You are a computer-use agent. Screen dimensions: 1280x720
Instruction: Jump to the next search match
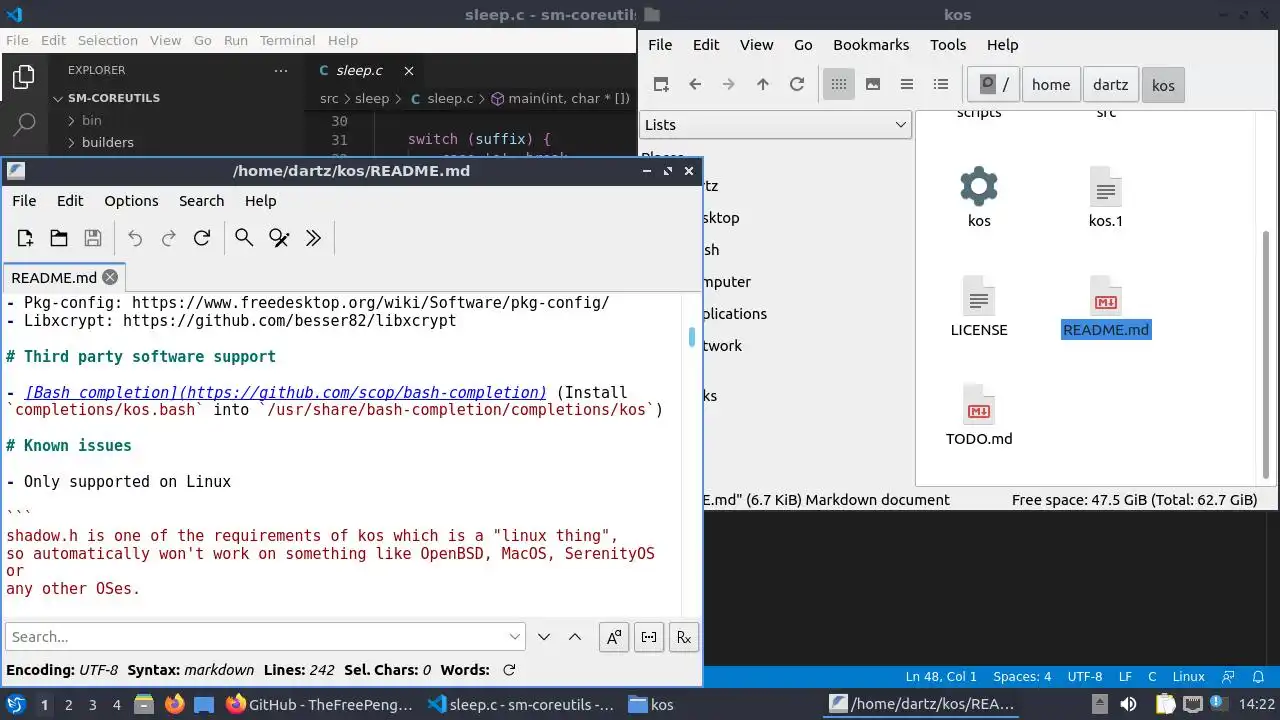pos(544,637)
